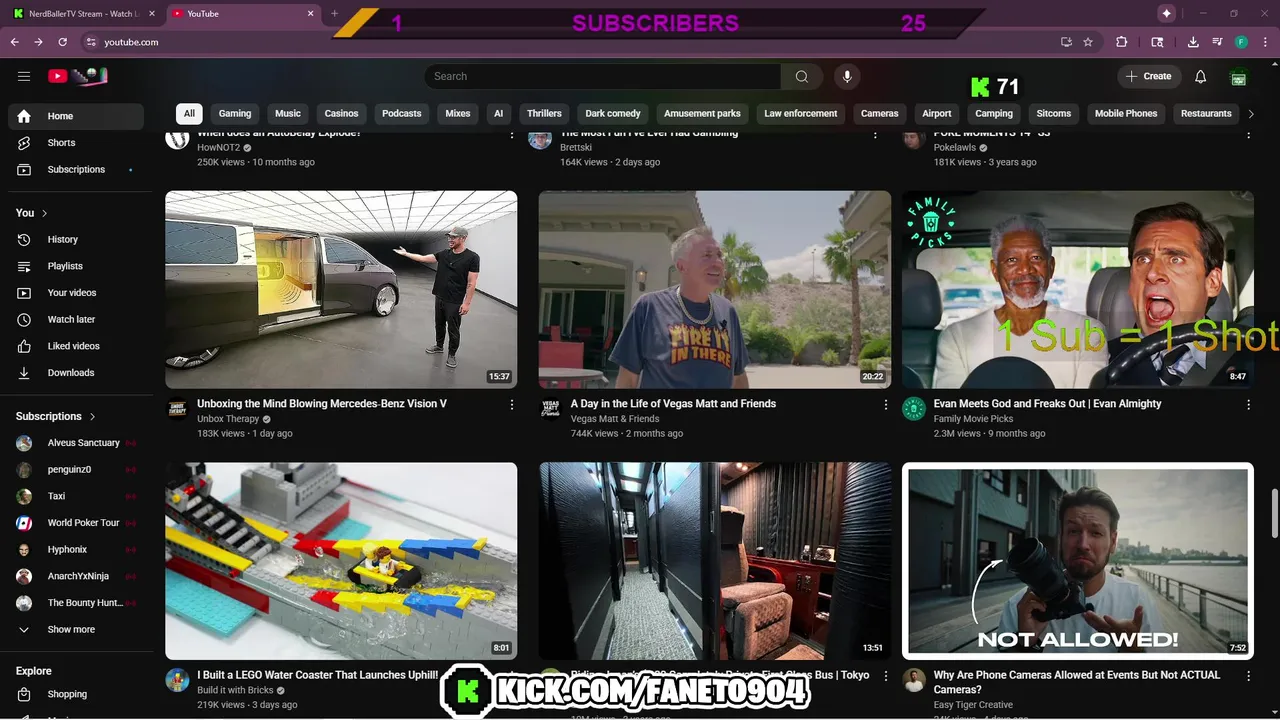This screenshot has height=720, width=1280.
Task: Go back in browser
Action: tap(15, 42)
